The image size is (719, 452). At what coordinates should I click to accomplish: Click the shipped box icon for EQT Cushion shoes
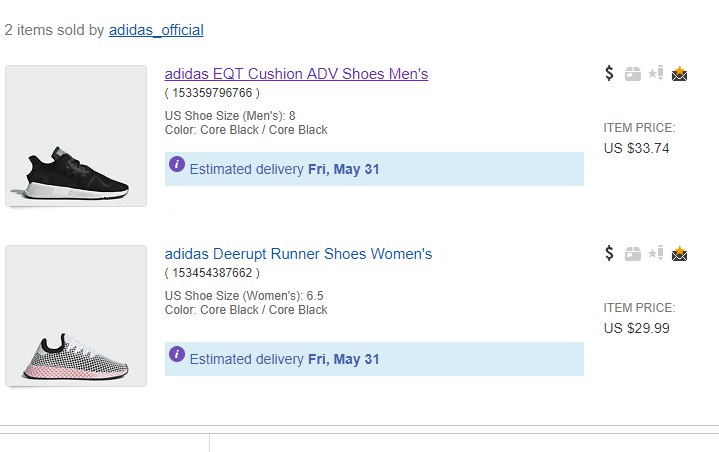click(x=633, y=74)
